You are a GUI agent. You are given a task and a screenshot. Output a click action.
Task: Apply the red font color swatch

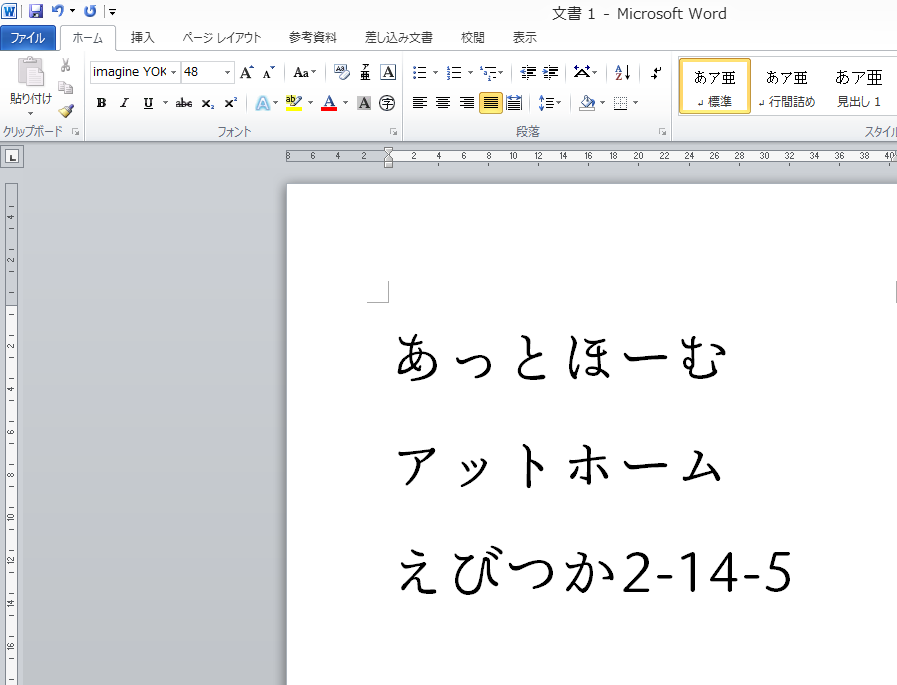329,103
